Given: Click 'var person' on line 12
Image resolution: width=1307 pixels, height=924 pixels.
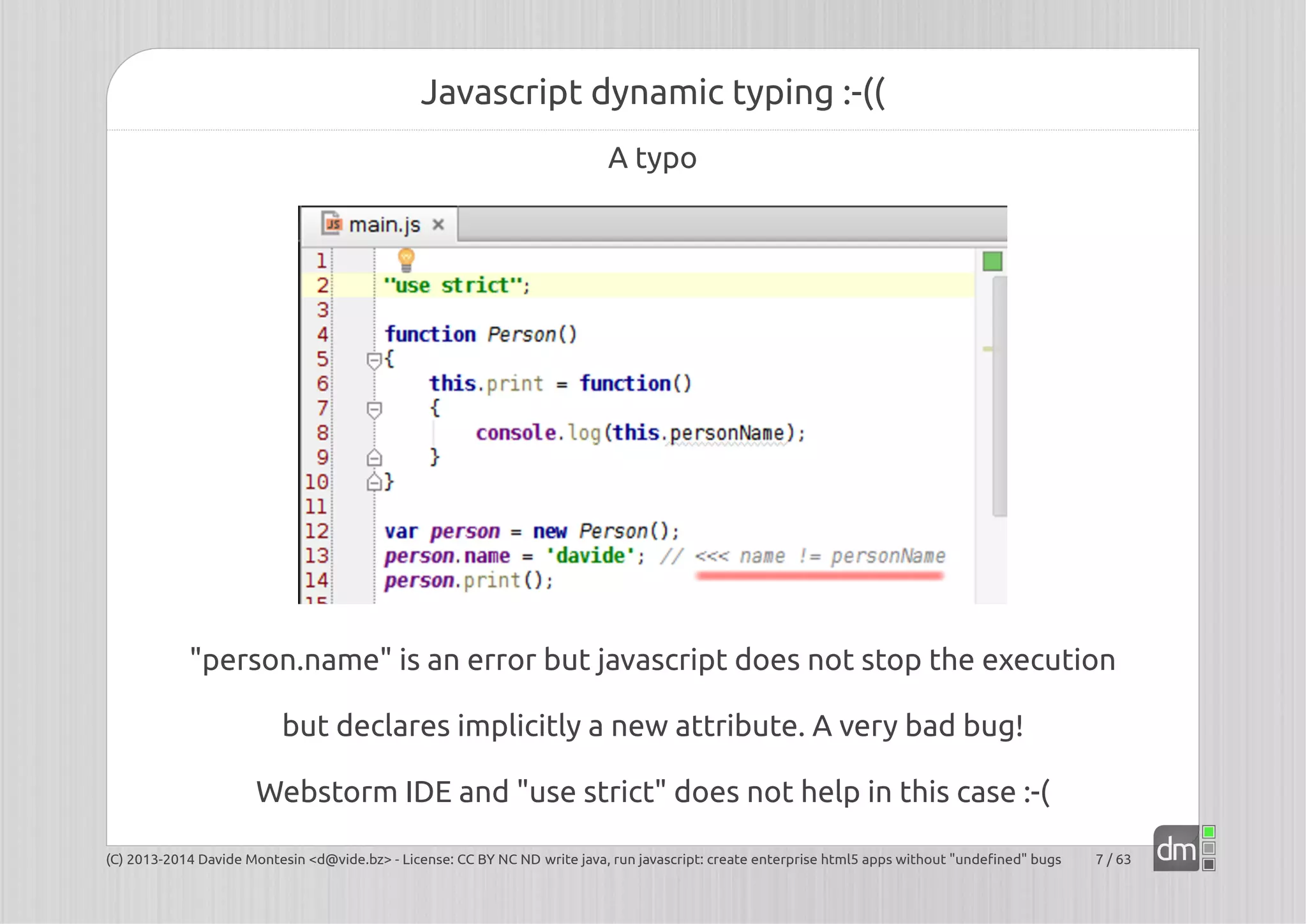Looking at the screenshot, I should tap(442, 532).
